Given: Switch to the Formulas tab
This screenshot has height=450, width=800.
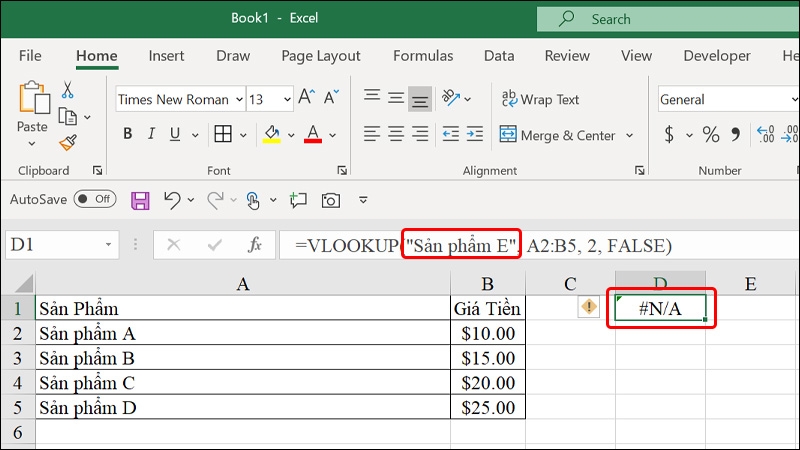Looking at the screenshot, I should [x=423, y=56].
